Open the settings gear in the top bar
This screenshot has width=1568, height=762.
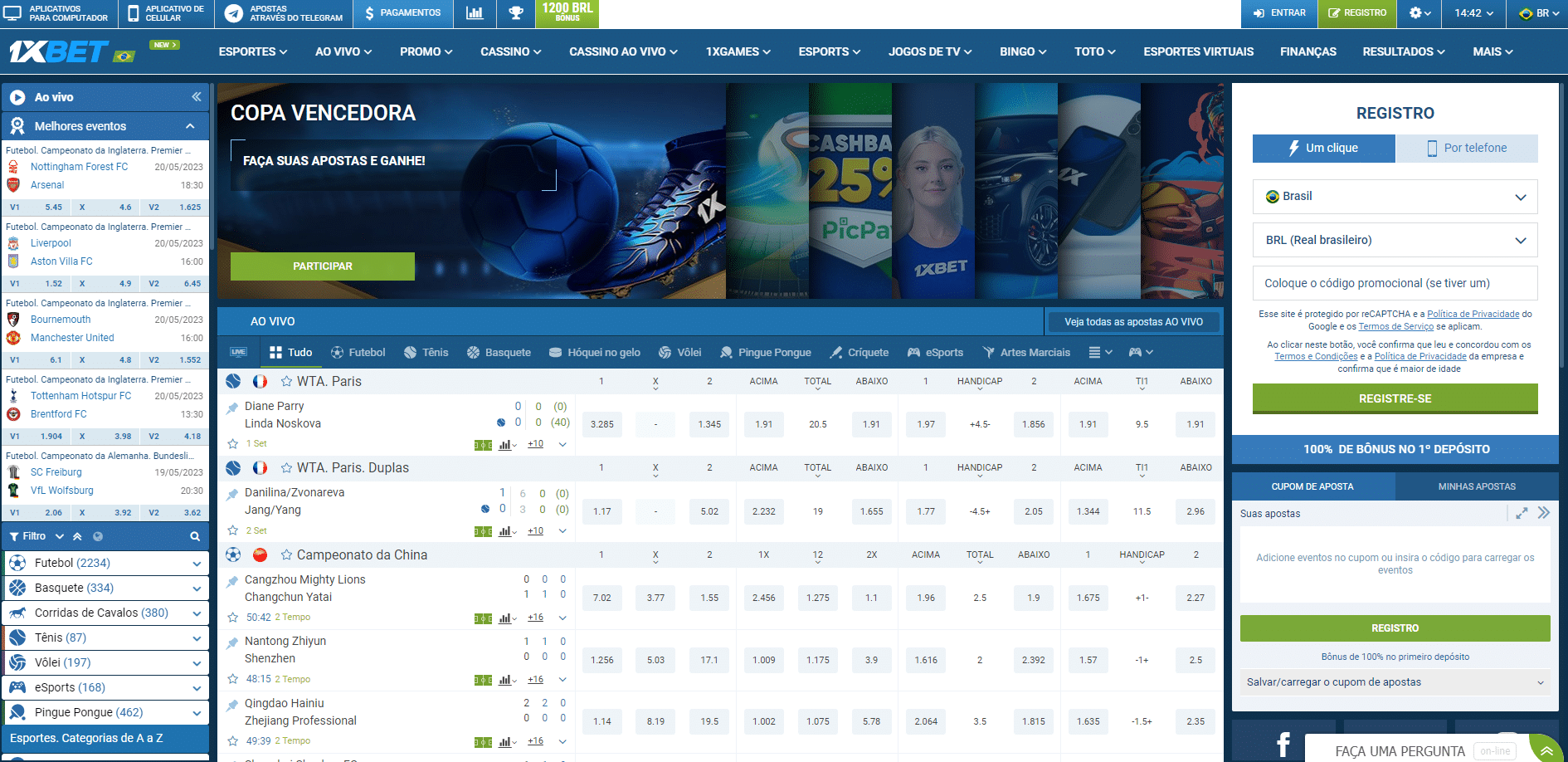pos(1420,13)
